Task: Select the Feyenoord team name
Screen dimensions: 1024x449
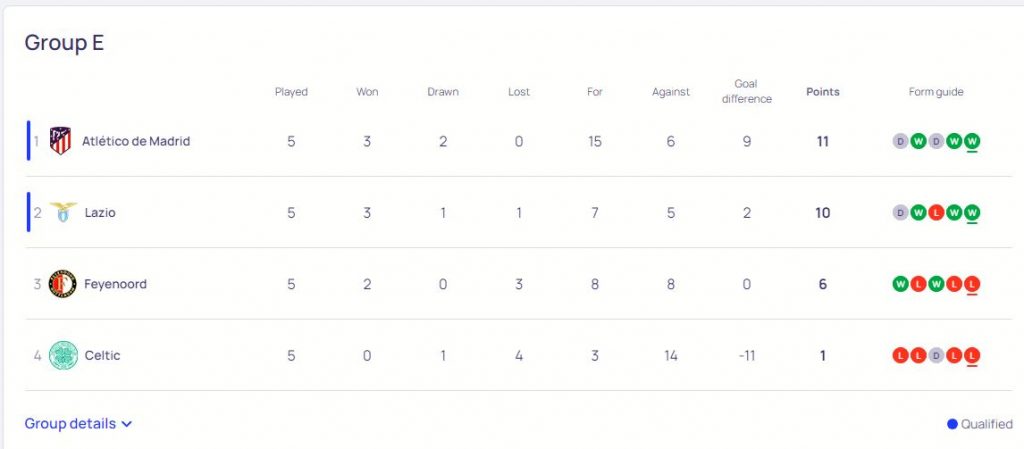Action: tap(115, 284)
